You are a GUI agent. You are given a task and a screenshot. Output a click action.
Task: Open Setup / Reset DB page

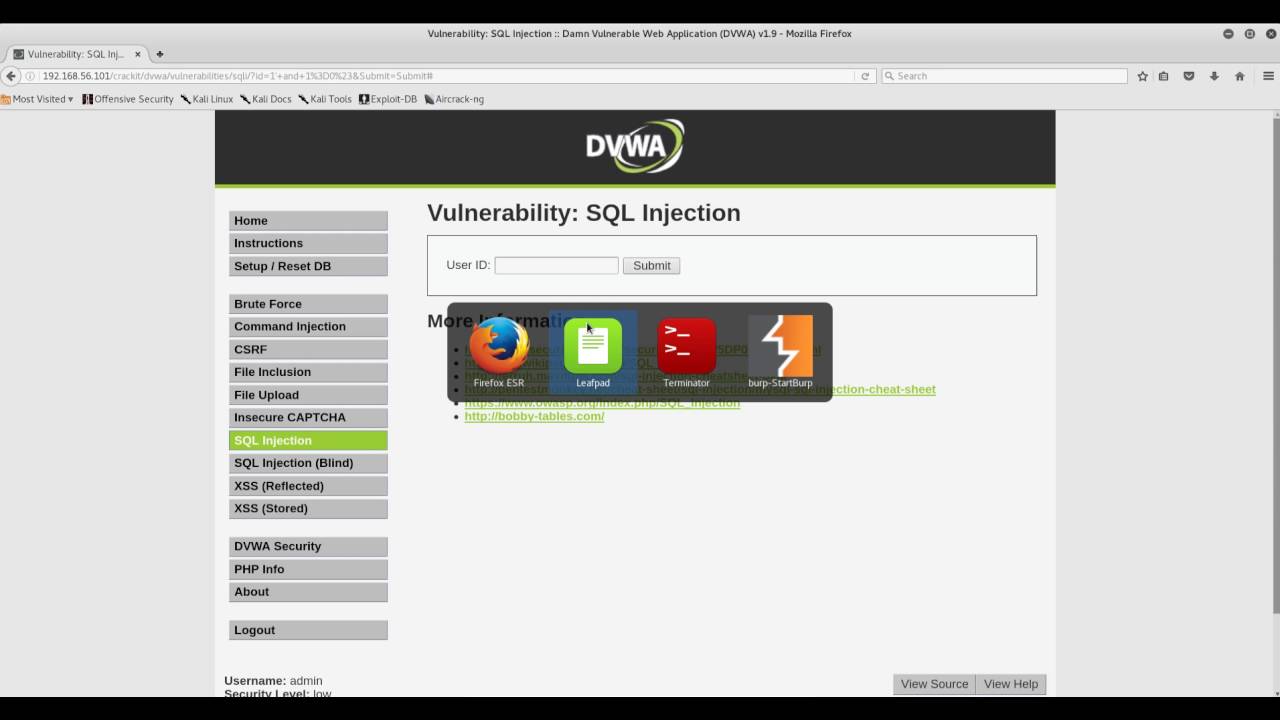308,266
